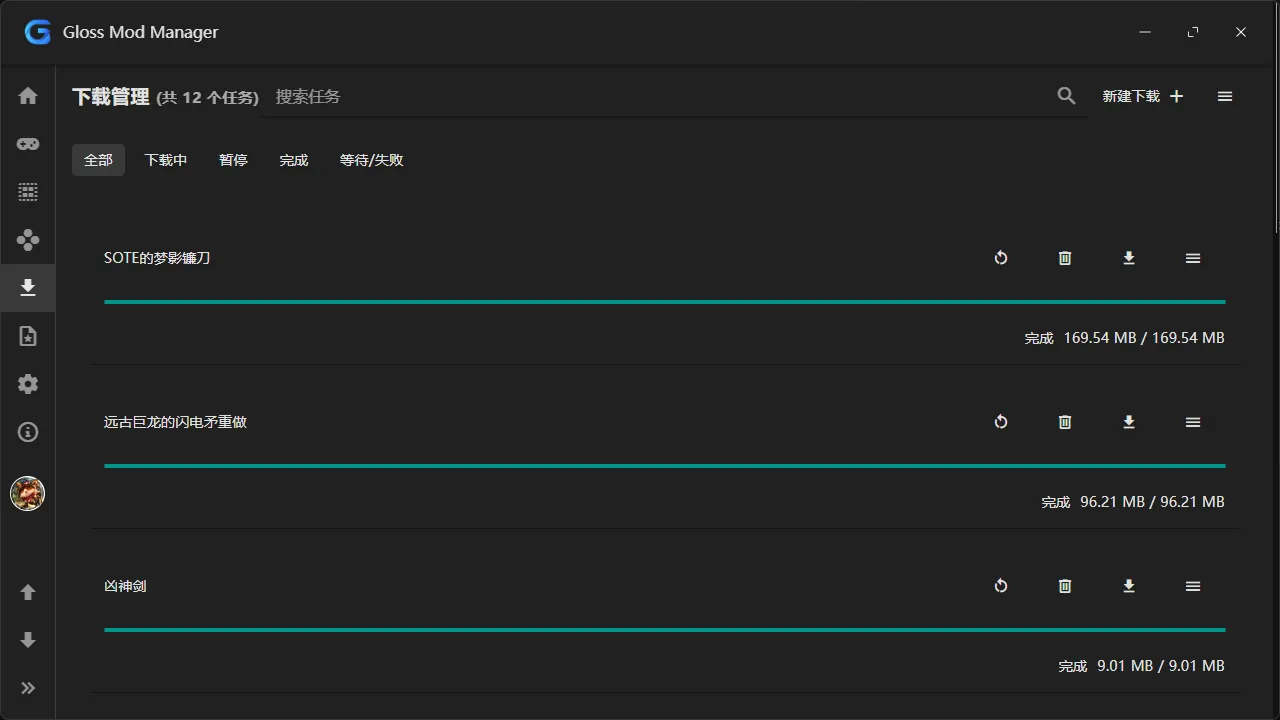This screenshot has width=1280, height=720.
Task: Collapse the sidebar with the chevron
Action: click(27, 687)
